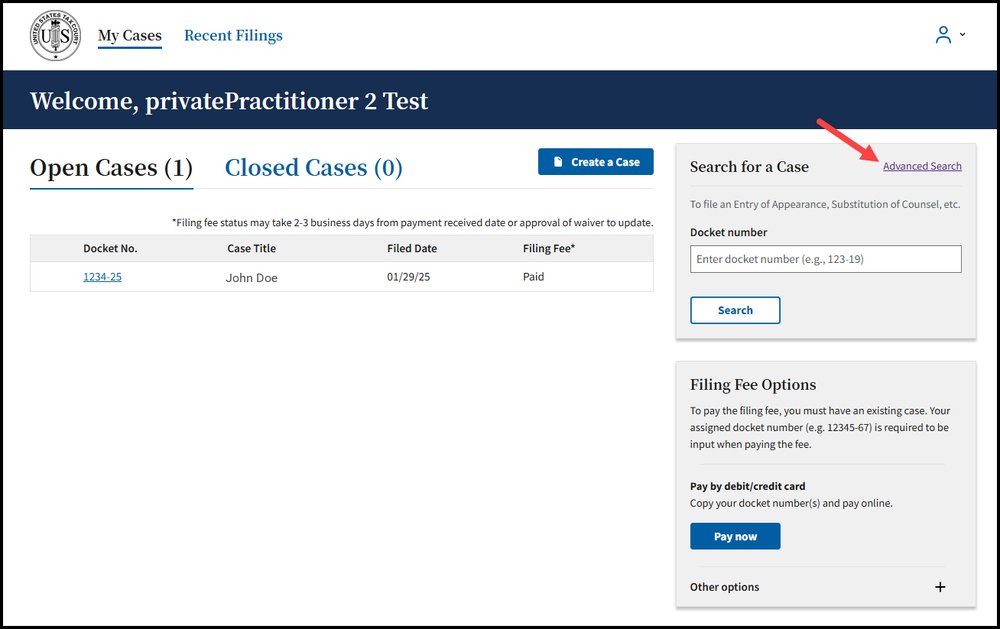Screen dimensions: 1000x629
Task: Select the Filed Date column header
Action: pyautogui.click(x=412, y=249)
